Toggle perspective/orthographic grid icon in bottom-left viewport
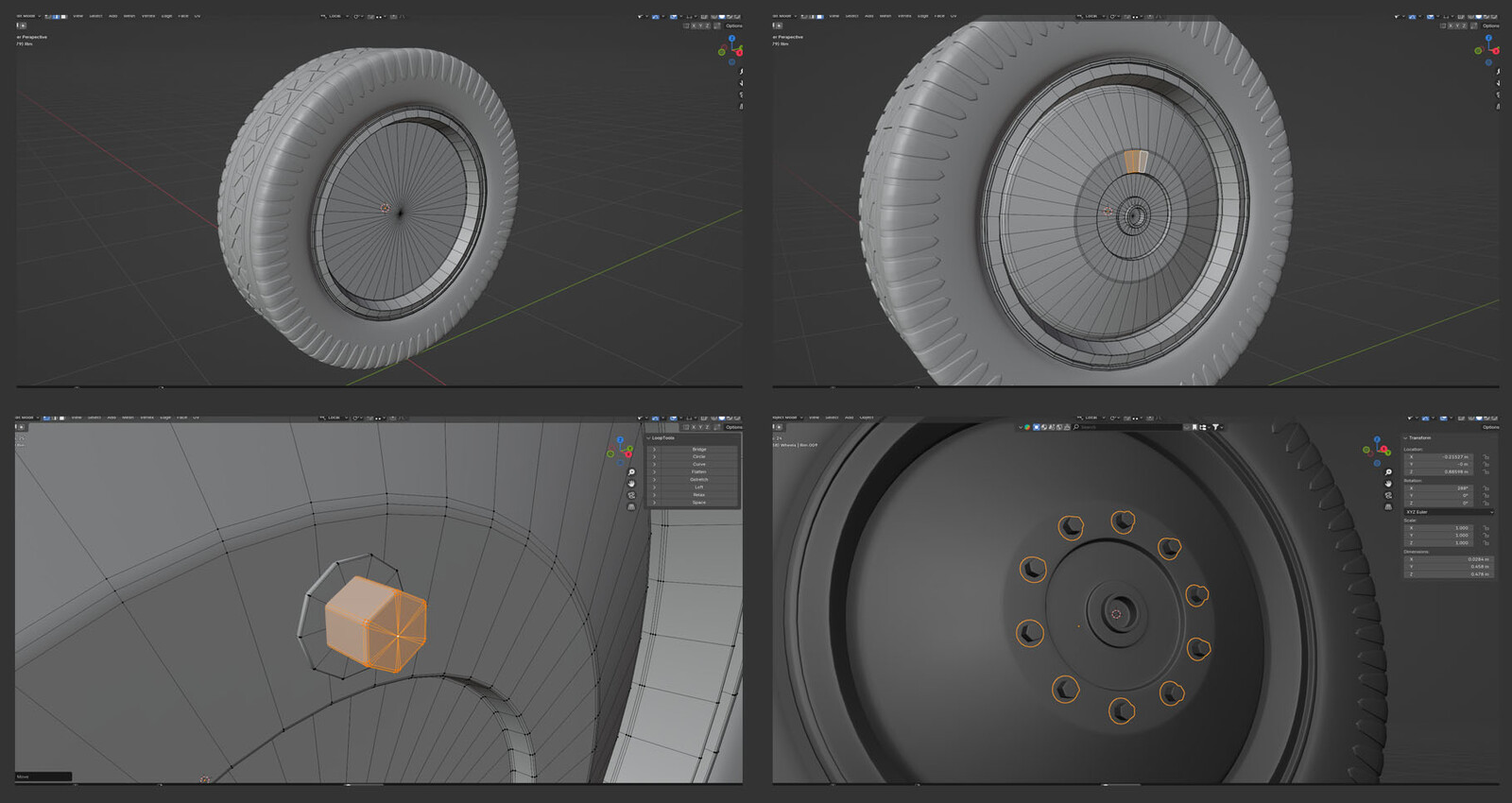 (x=631, y=507)
